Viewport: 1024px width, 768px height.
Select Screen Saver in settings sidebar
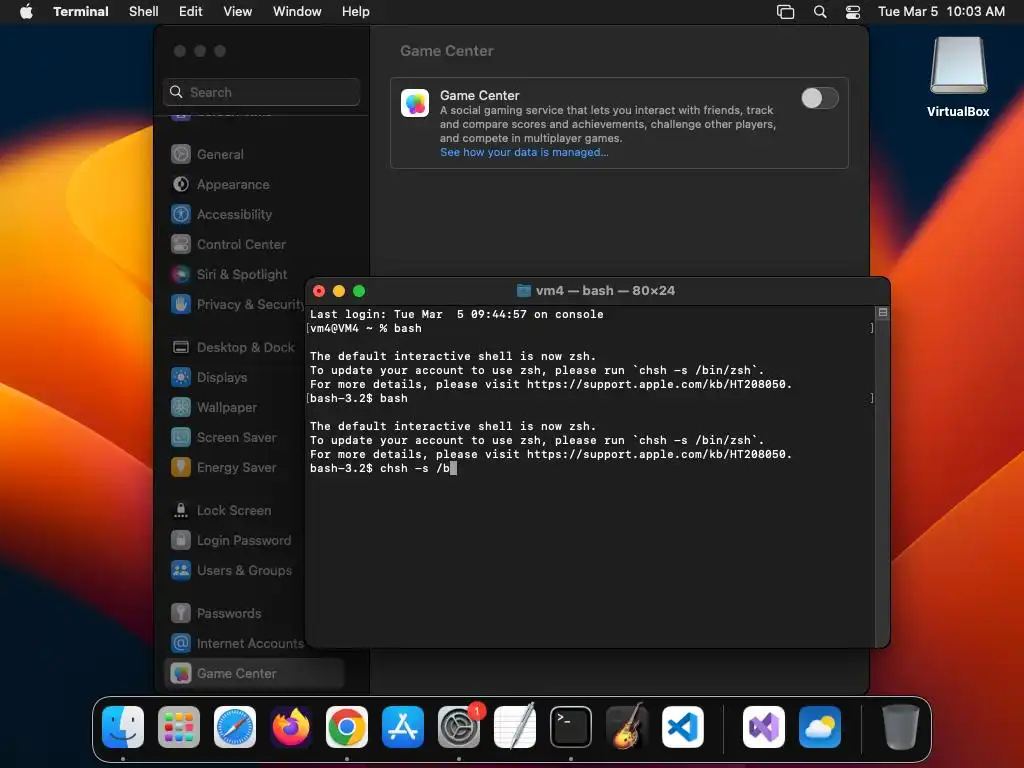pos(235,438)
